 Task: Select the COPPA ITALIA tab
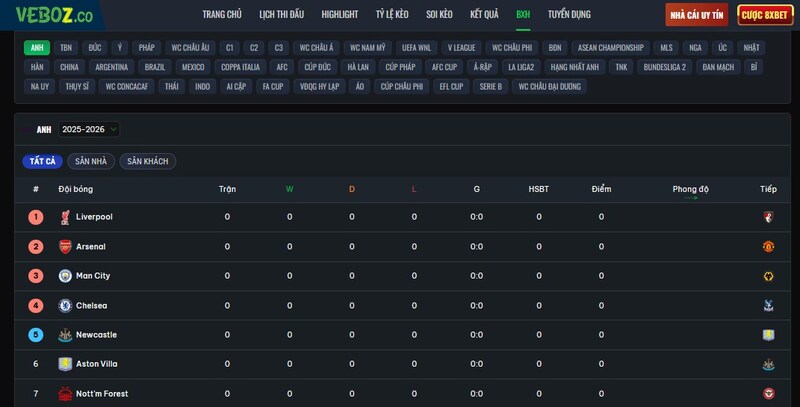240,67
